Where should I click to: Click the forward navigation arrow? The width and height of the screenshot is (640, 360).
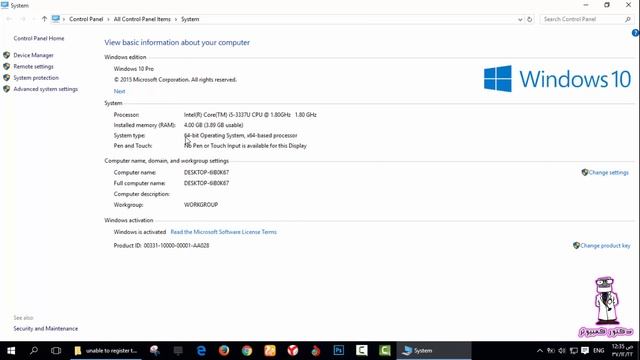click(x=23, y=19)
